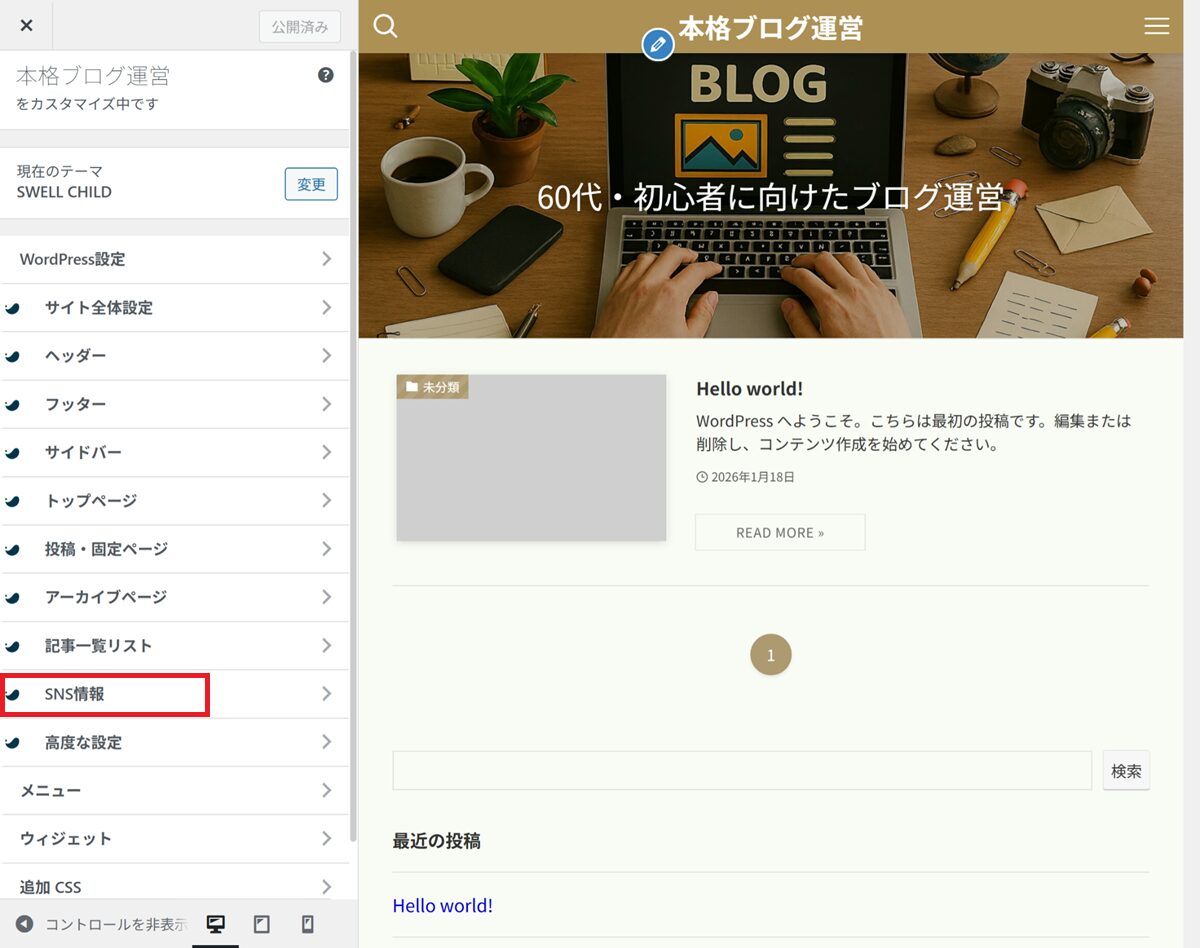Screen dimensions: 1200x948
Task: Open the Hello world! post title link
Action: click(749, 388)
